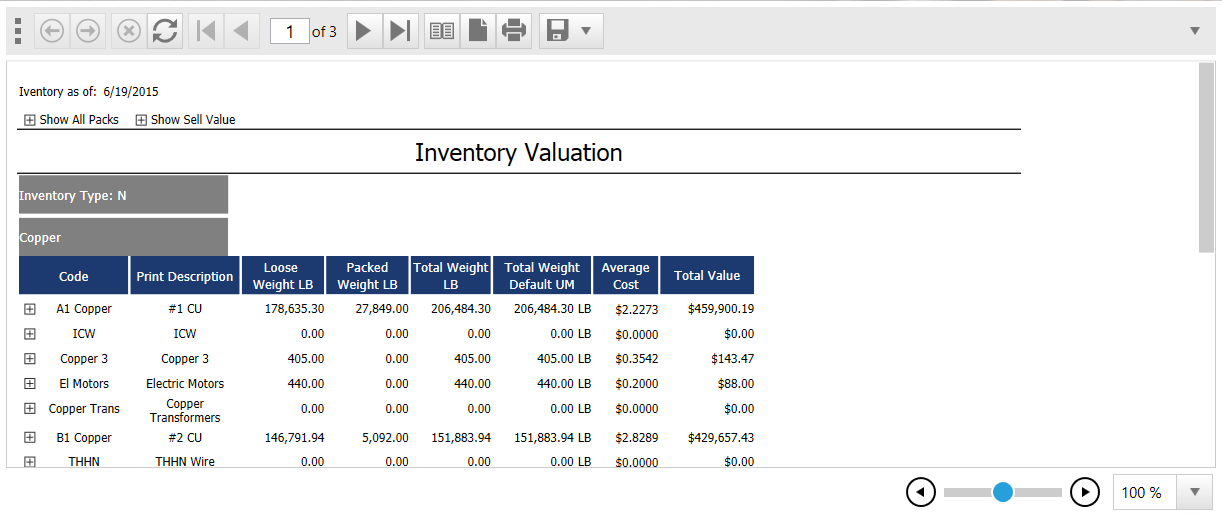
Task: Click the vertical scrollbar thumb
Action: point(1206,157)
